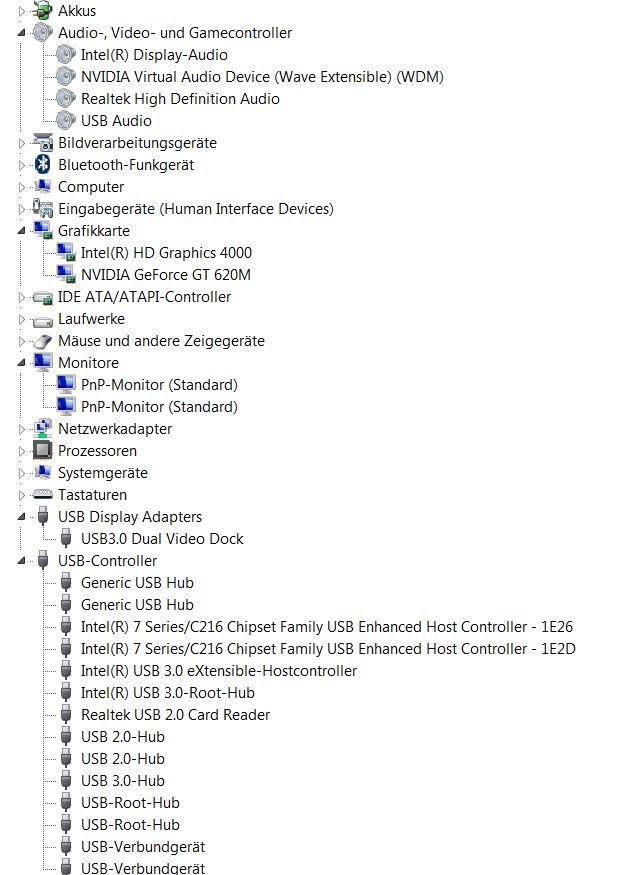Click the speaker icon of Audio-, Video- und Gamecontroller

click(42, 32)
